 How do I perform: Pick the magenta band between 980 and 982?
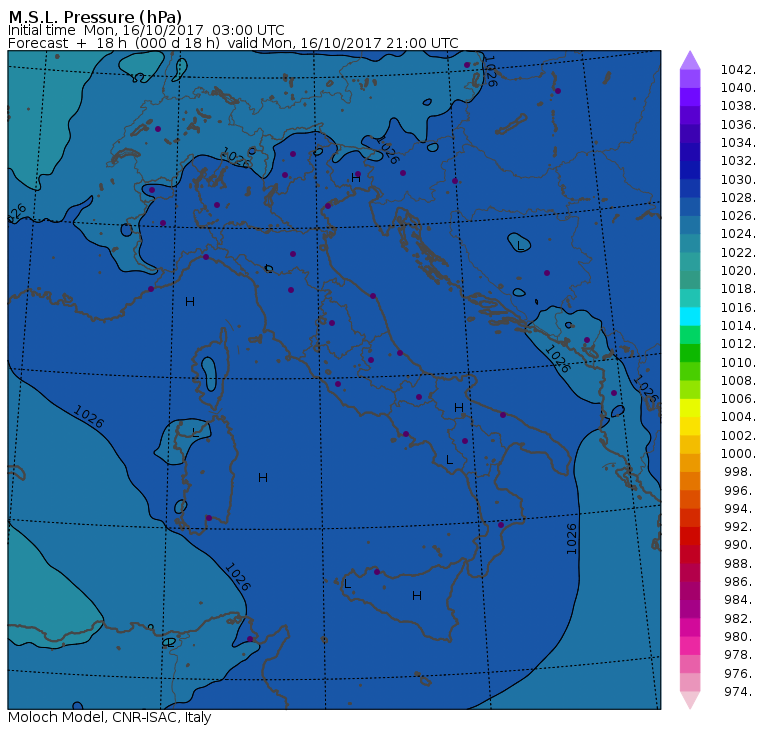click(690, 627)
